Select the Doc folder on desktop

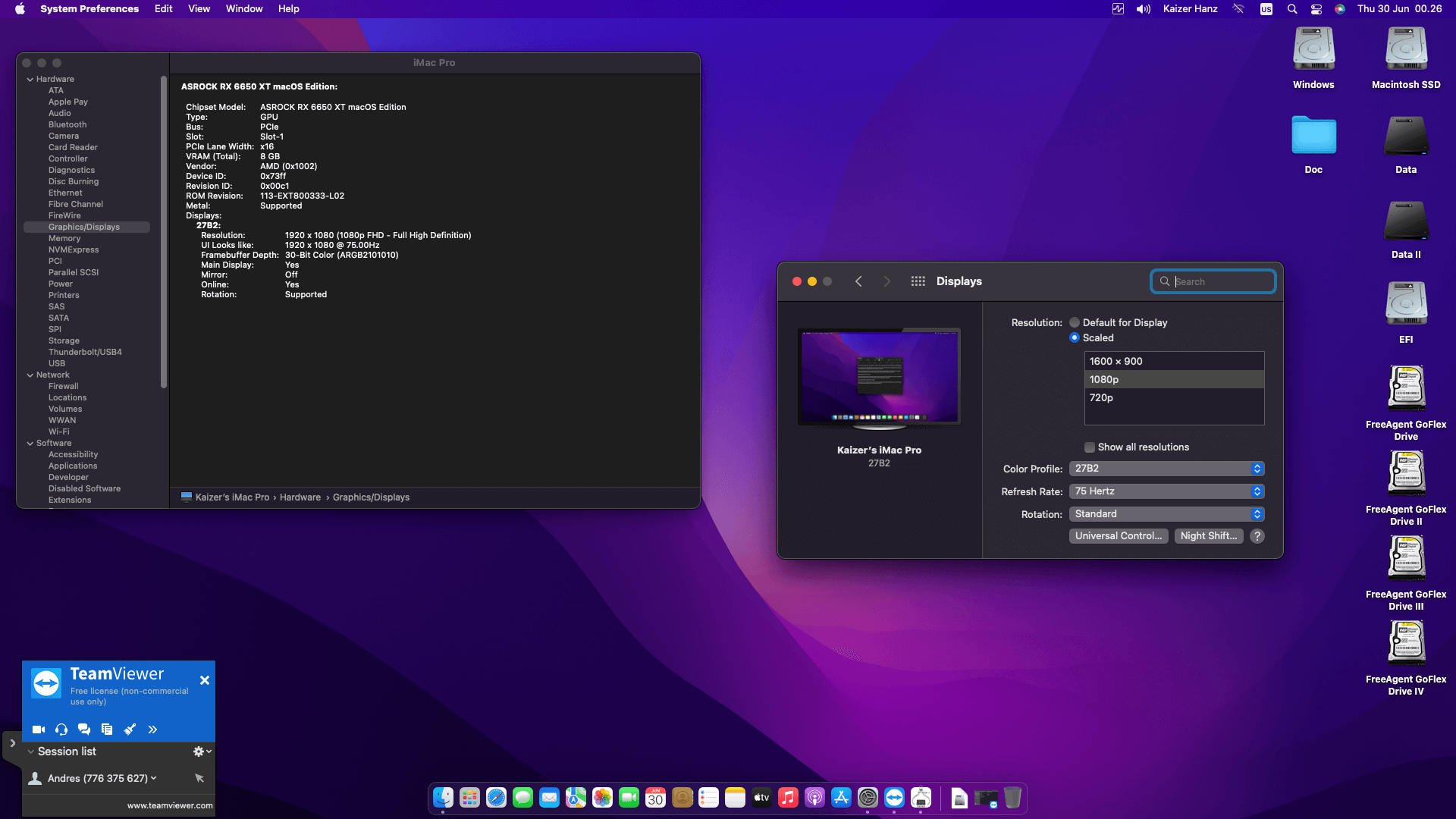click(x=1313, y=144)
